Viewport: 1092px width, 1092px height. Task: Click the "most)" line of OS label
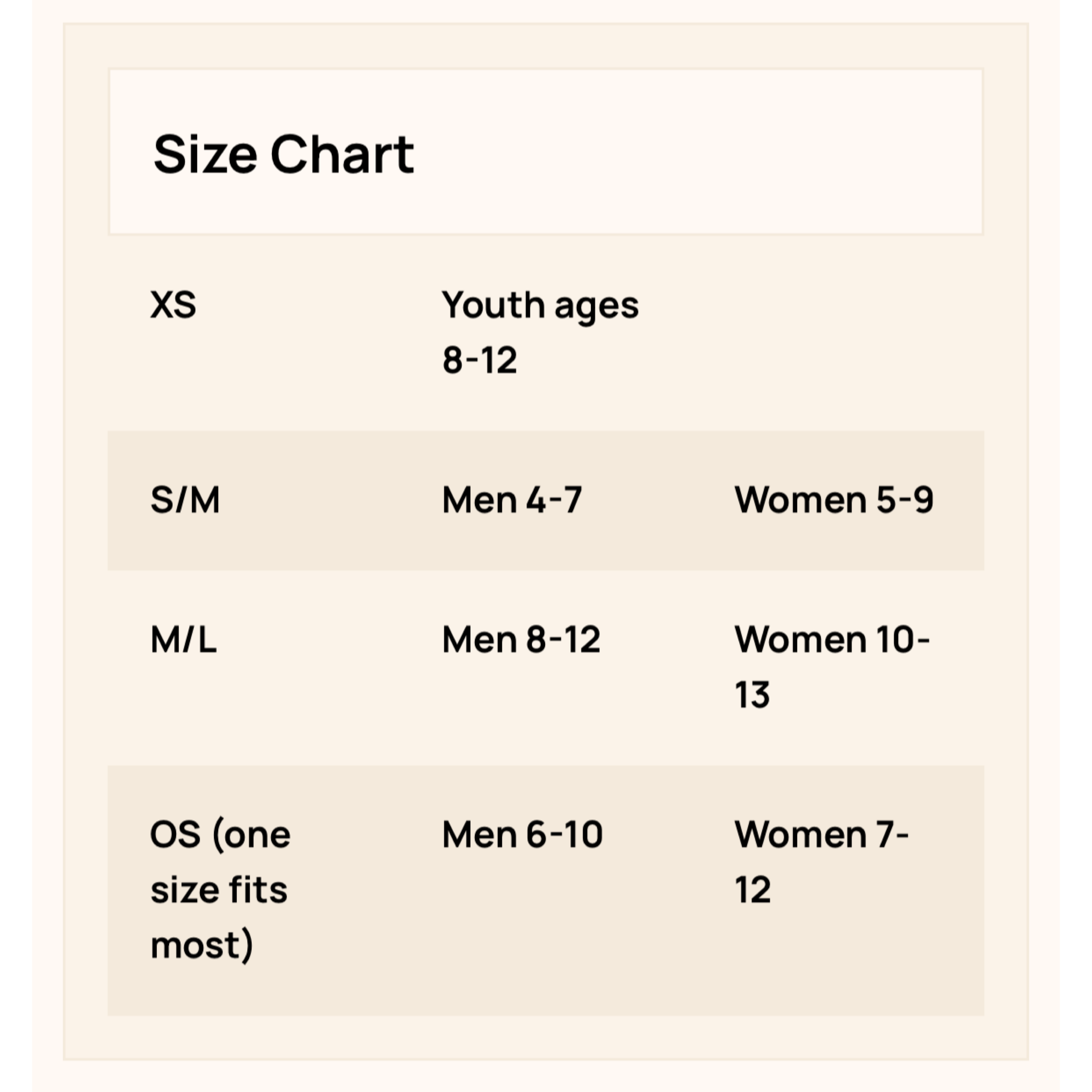tap(201, 945)
